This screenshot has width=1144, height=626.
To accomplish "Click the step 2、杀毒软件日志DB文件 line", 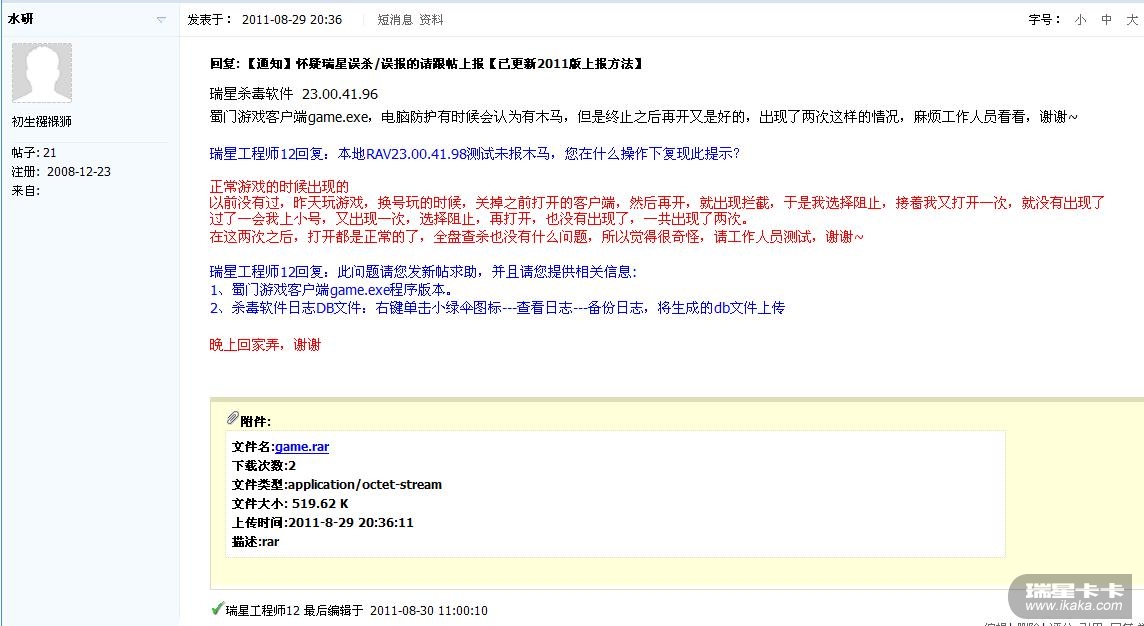I will click(497, 308).
